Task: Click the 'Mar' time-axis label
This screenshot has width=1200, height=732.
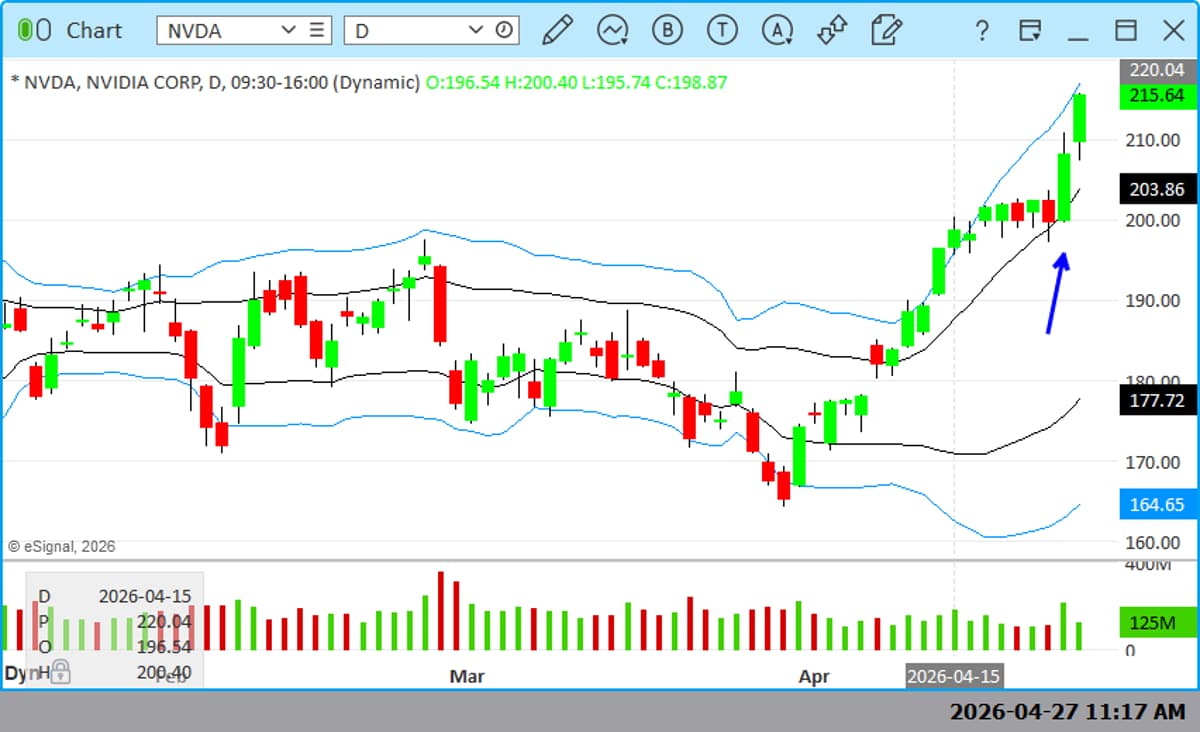Action: (466, 677)
